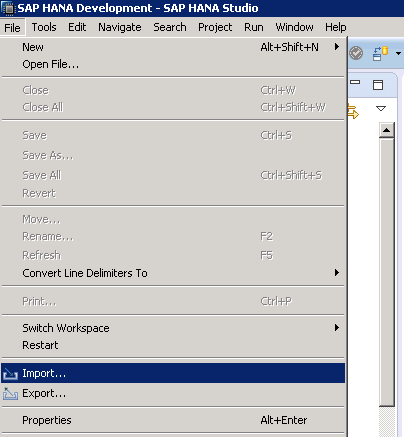The width and height of the screenshot is (404, 437).
Task: Expand the New submenu
Action: click(x=173, y=47)
